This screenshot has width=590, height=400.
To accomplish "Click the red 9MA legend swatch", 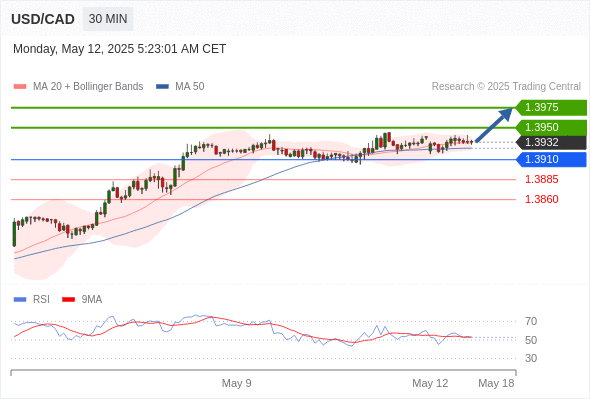I will 68,300.
